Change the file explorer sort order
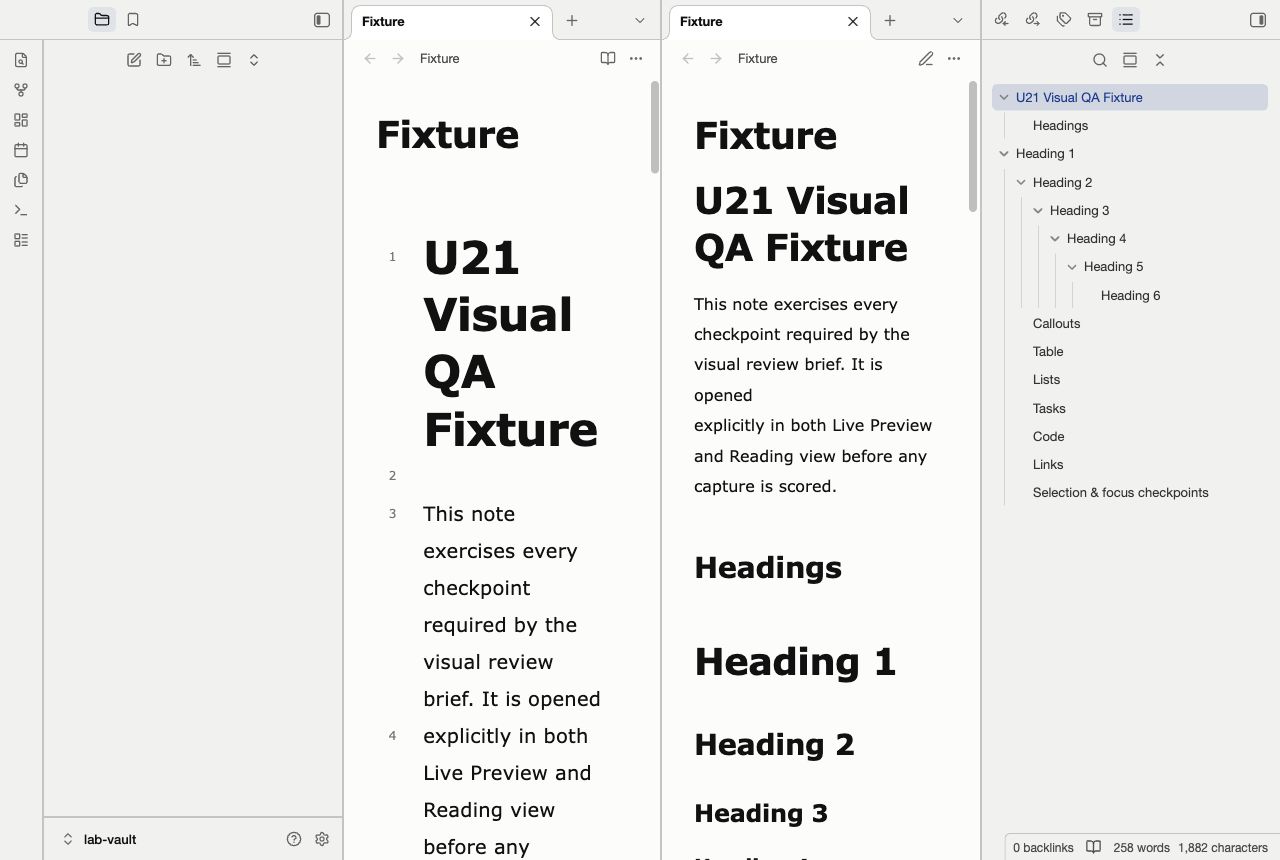This screenshot has width=1280, height=860. click(194, 60)
